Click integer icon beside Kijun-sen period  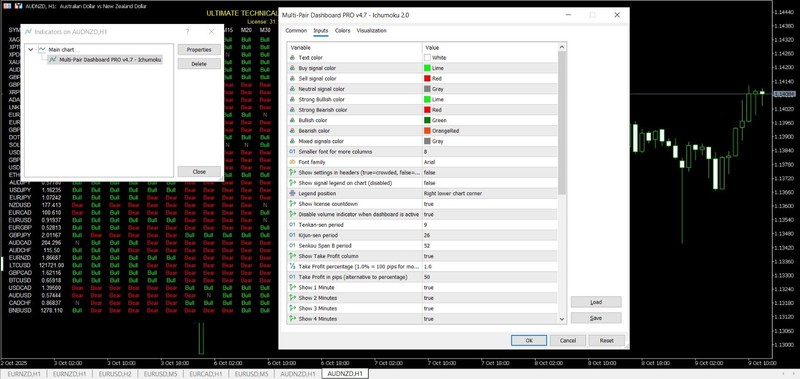click(292, 235)
